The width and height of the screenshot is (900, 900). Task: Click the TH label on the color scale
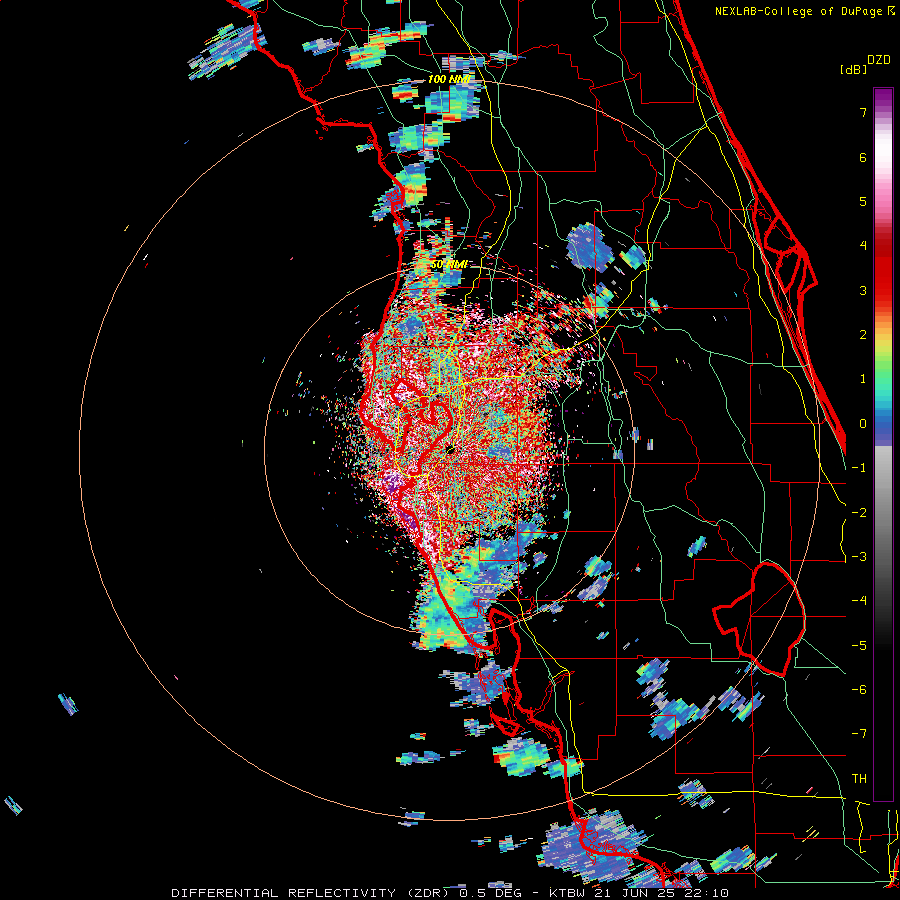(x=859, y=779)
